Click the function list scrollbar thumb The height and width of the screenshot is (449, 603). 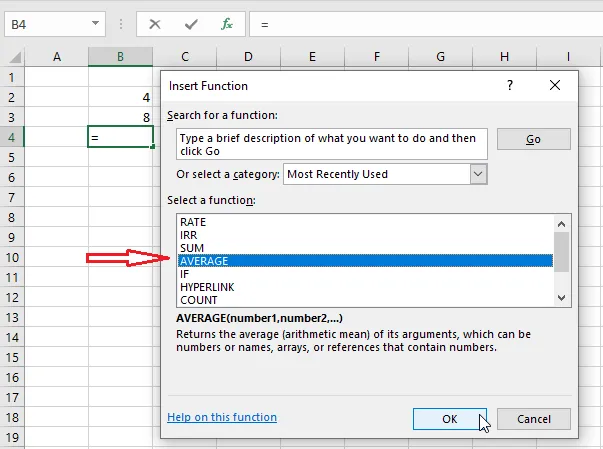pos(561,252)
